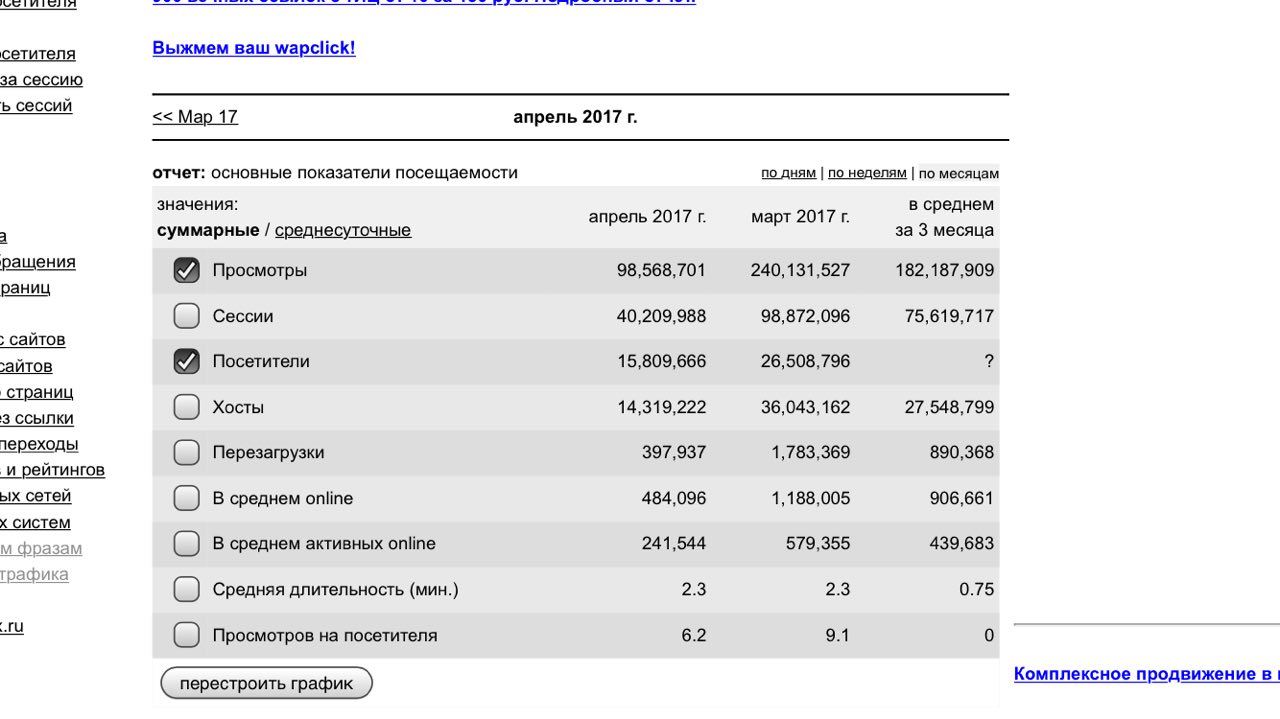Uncheck the Просмотры checkbox
This screenshot has width=1280, height=719.
[187, 271]
